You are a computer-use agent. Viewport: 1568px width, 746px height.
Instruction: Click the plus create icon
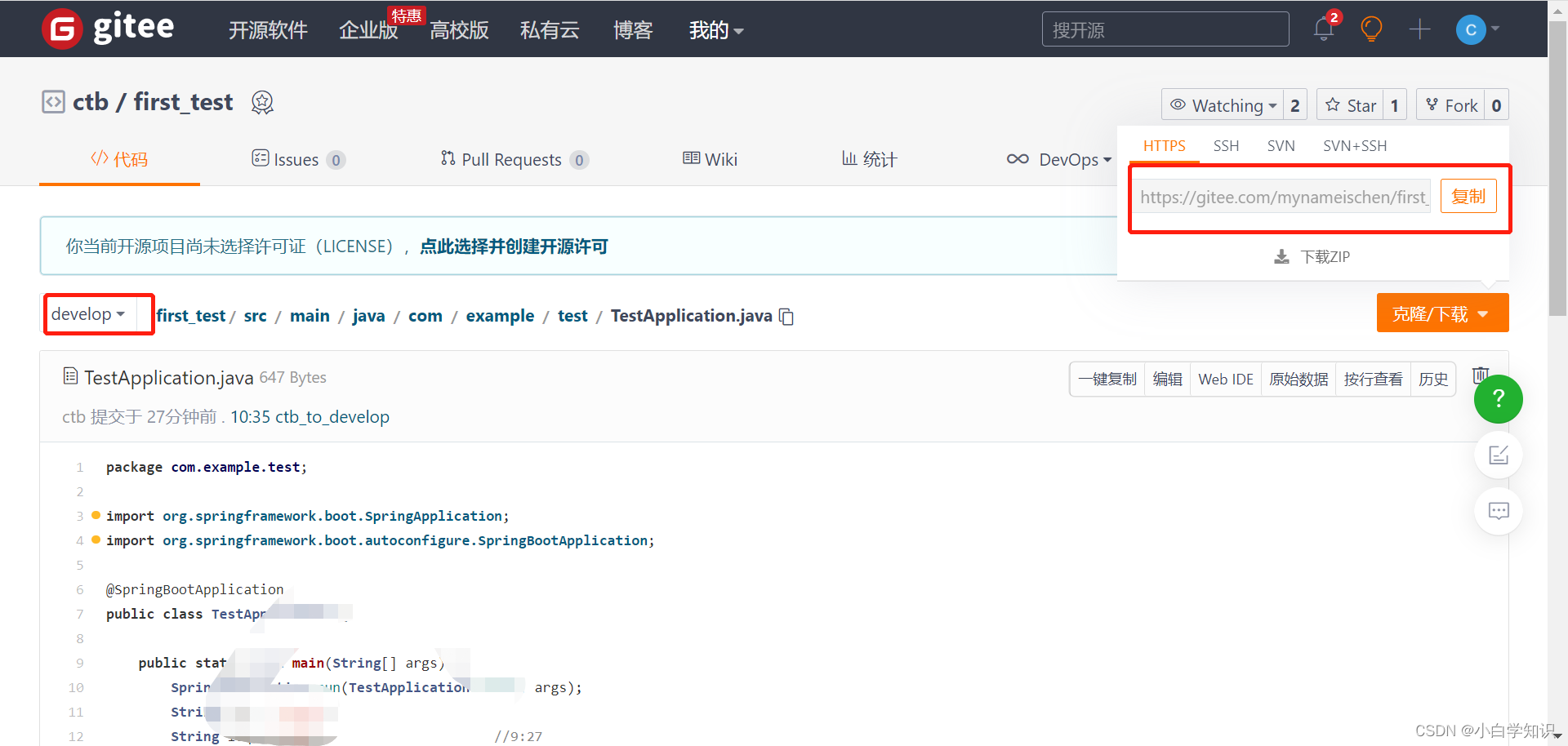[x=1420, y=29]
